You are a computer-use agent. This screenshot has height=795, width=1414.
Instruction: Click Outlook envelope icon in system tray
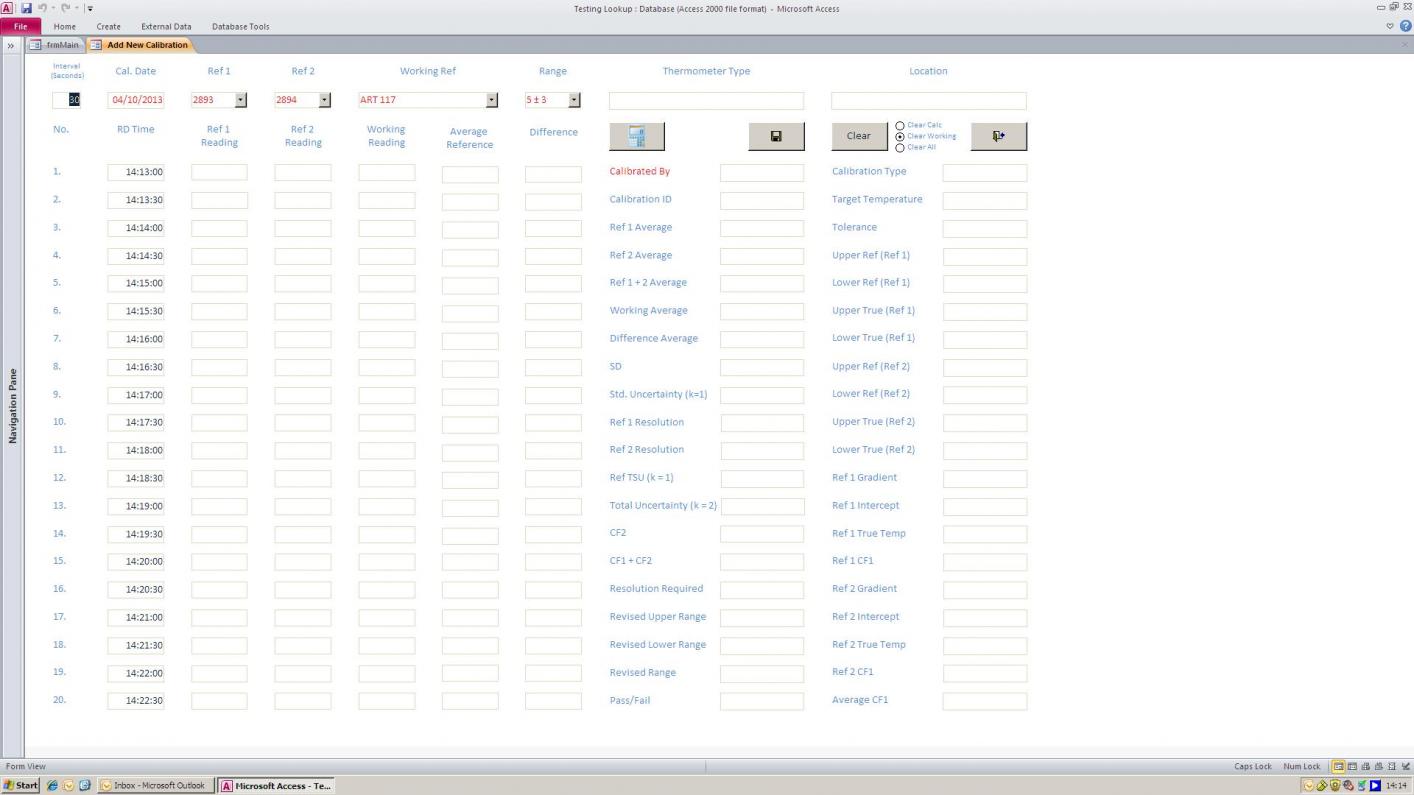1310,785
